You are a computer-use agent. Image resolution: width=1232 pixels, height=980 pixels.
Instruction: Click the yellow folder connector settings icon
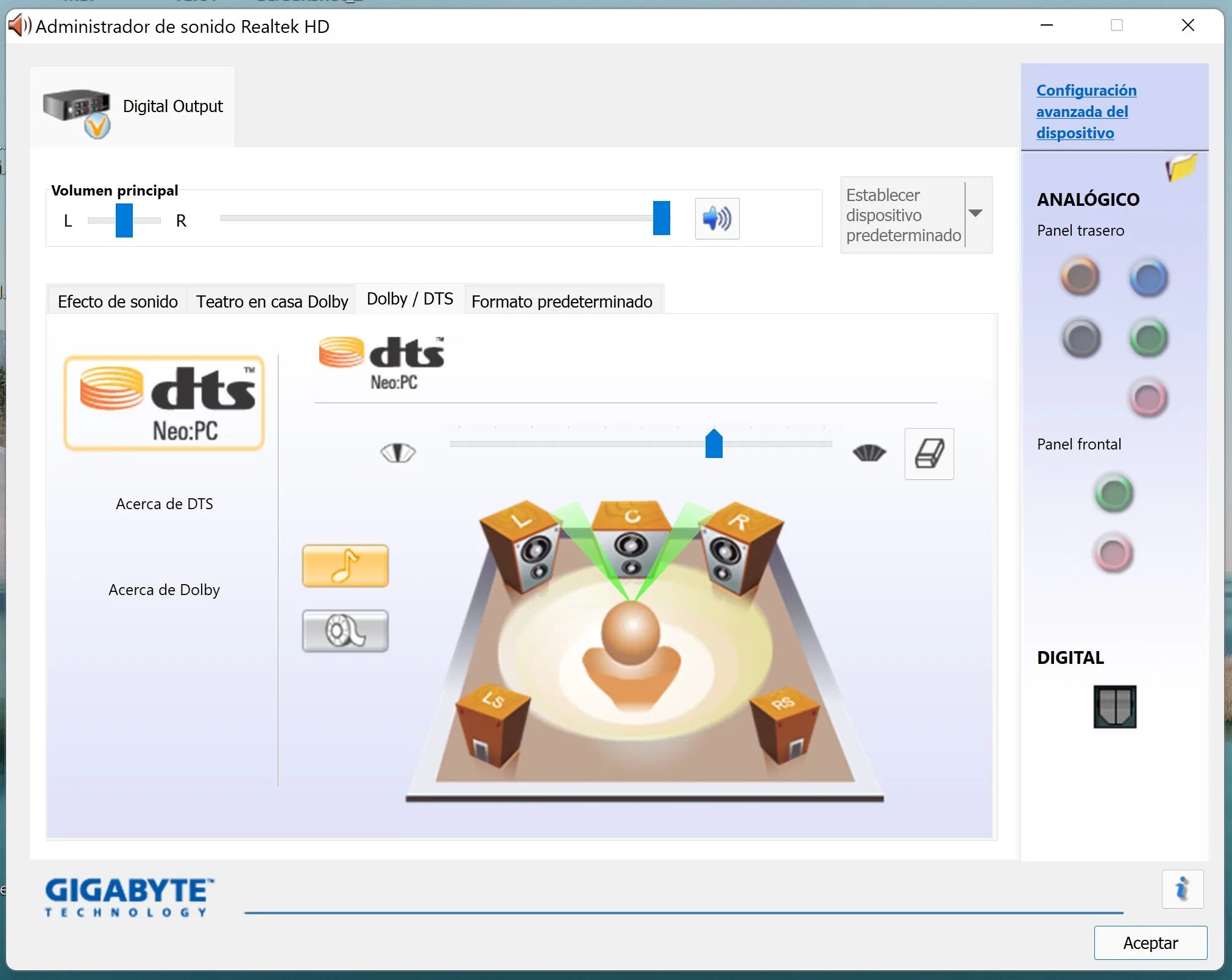click(x=1181, y=167)
